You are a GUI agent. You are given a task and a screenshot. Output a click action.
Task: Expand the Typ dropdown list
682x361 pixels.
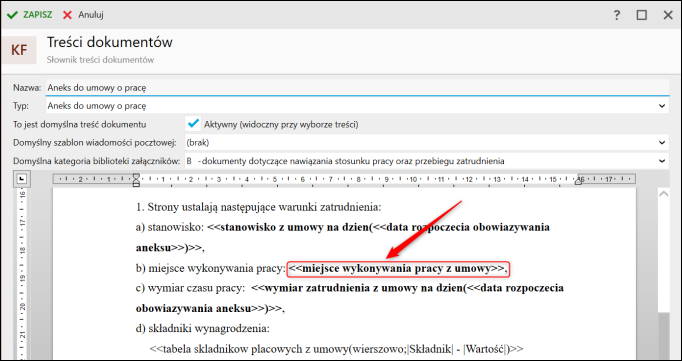pyautogui.click(x=662, y=106)
